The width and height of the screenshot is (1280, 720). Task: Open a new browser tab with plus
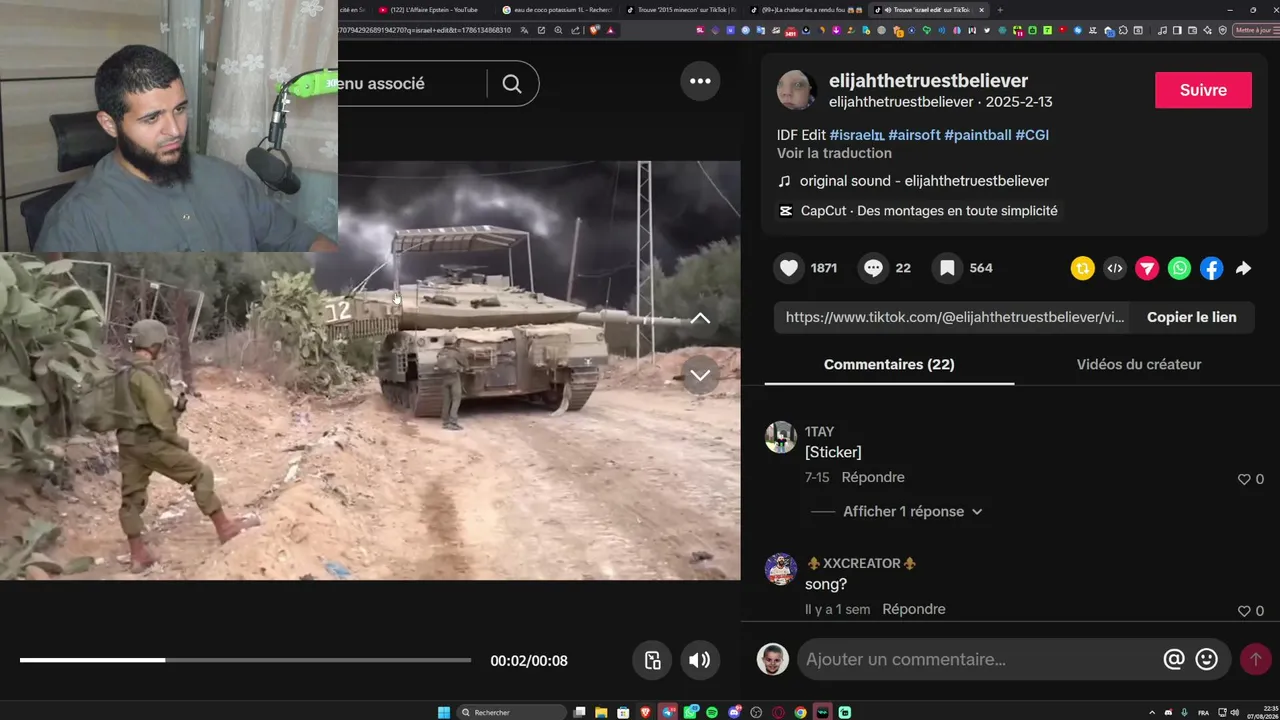click(x=1000, y=10)
